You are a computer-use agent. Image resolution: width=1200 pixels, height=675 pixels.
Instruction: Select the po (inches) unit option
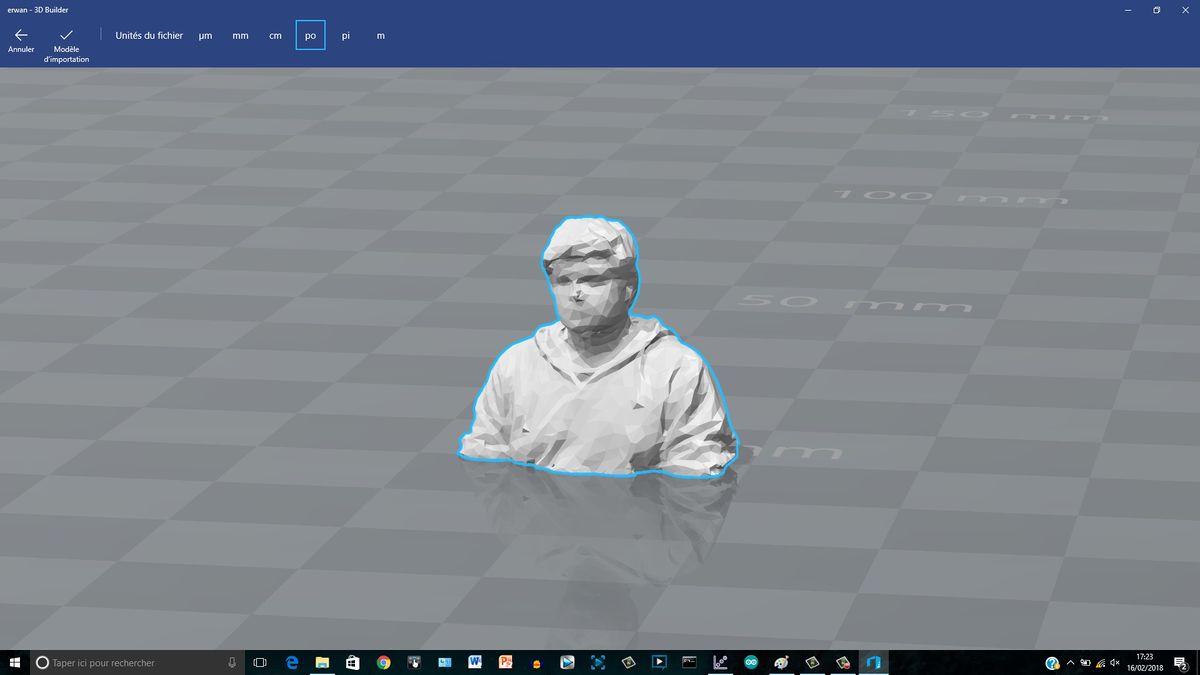pos(310,36)
